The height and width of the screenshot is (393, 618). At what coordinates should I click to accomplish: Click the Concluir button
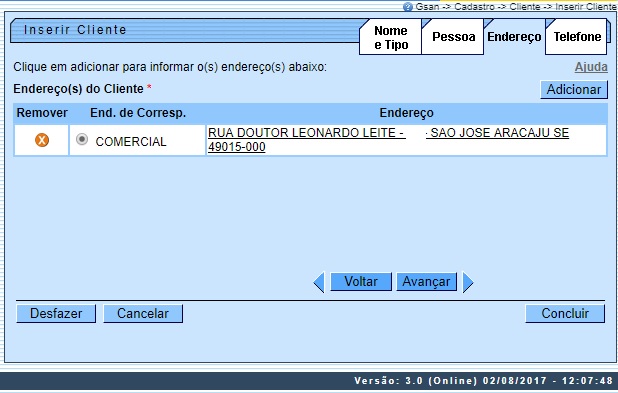[x=565, y=313]
